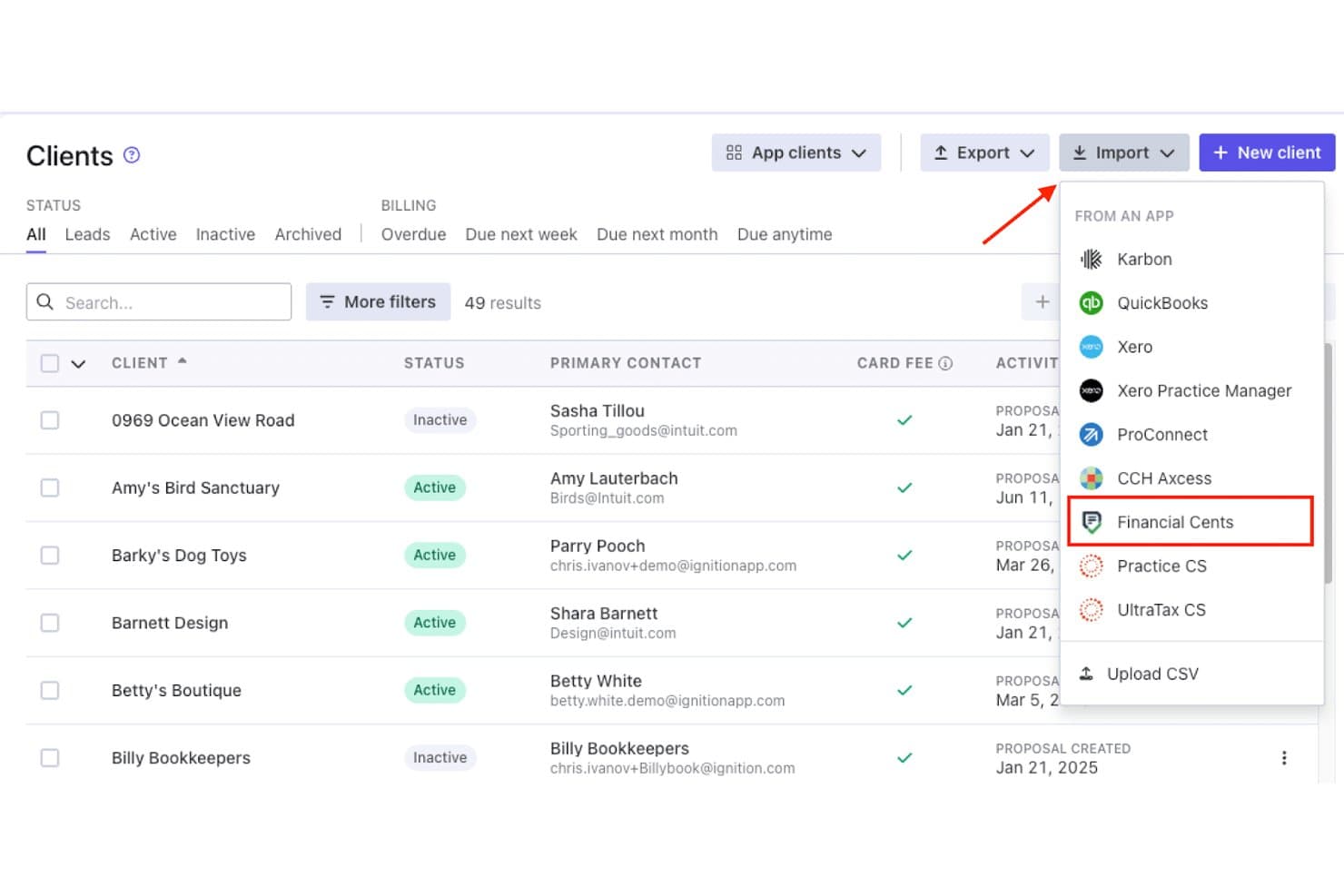Click the Card Fee info icon
1344x896 pixels.
tap(945, 363)
